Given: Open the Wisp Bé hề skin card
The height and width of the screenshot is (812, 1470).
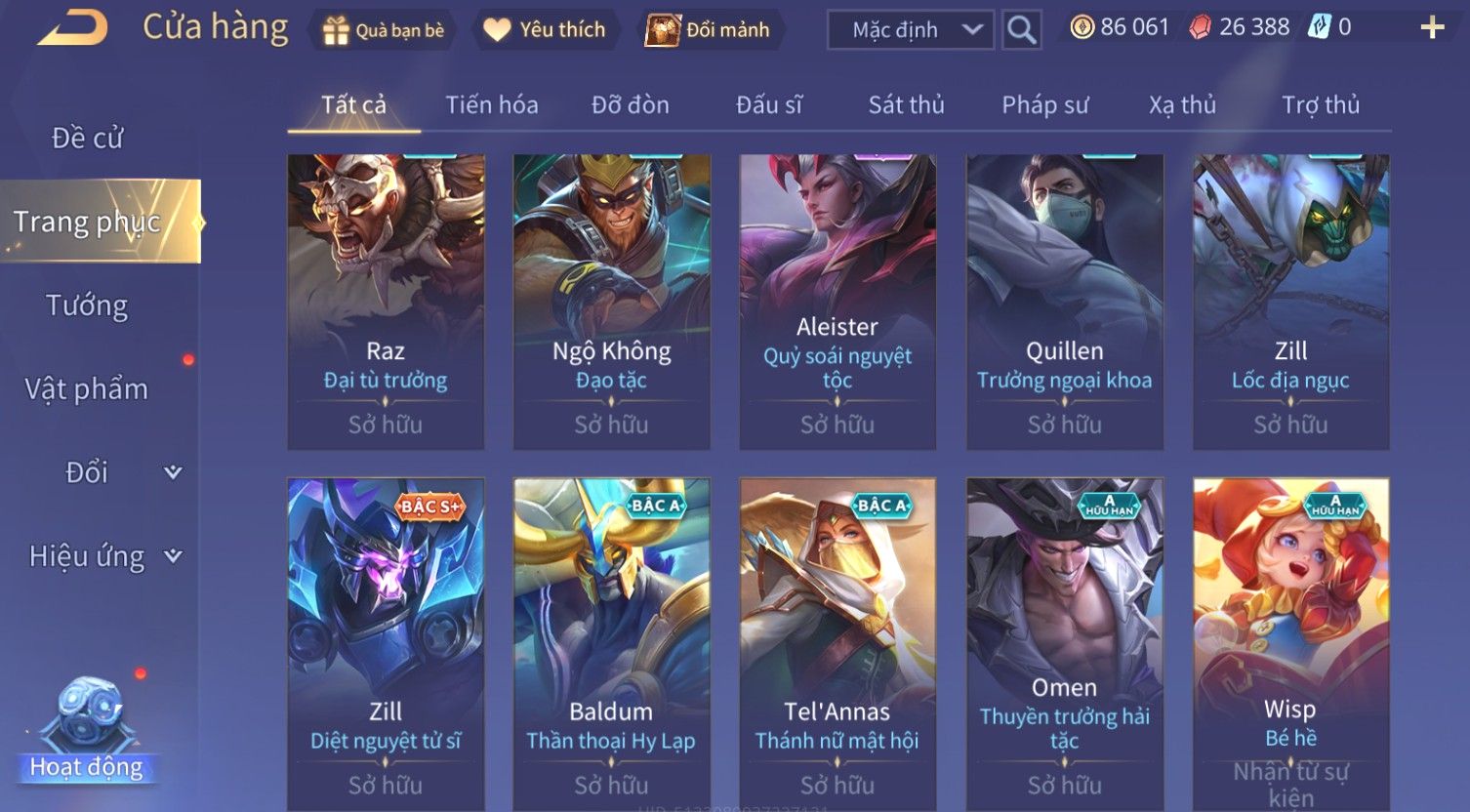Looking at the screenshot, I should click(x=1290, y=644).
